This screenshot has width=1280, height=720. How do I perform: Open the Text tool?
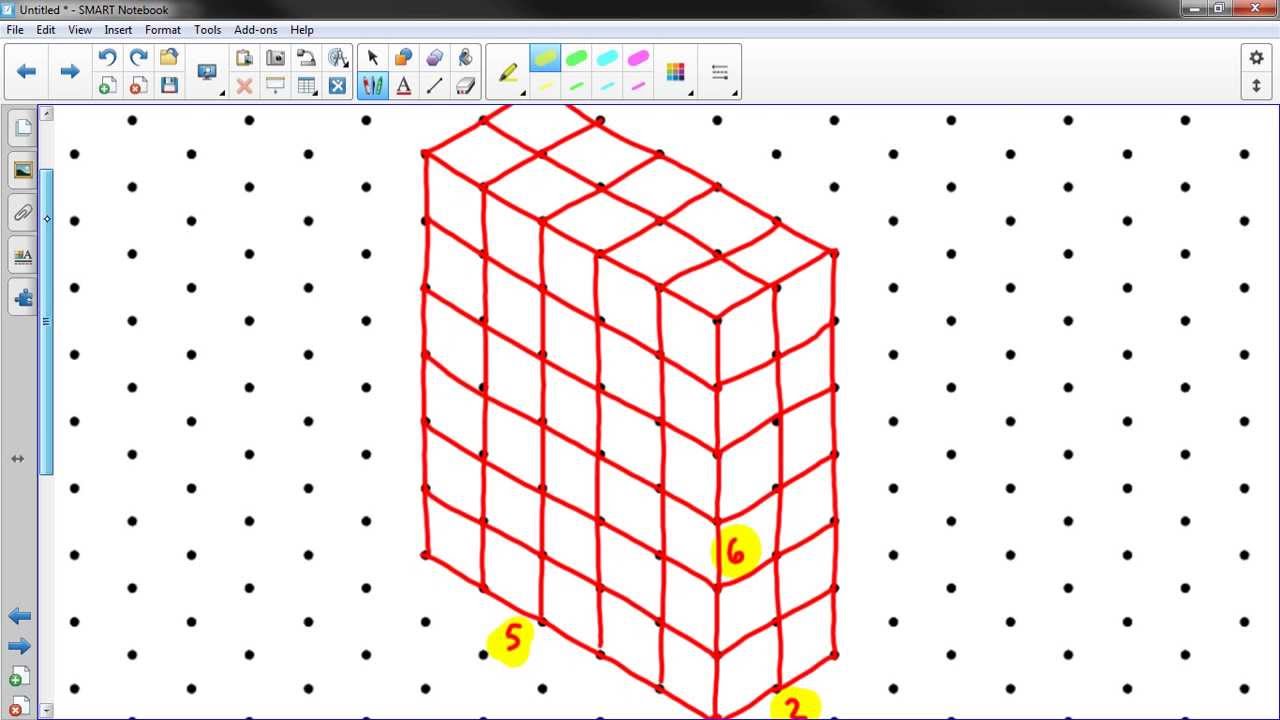click(403, 85)
